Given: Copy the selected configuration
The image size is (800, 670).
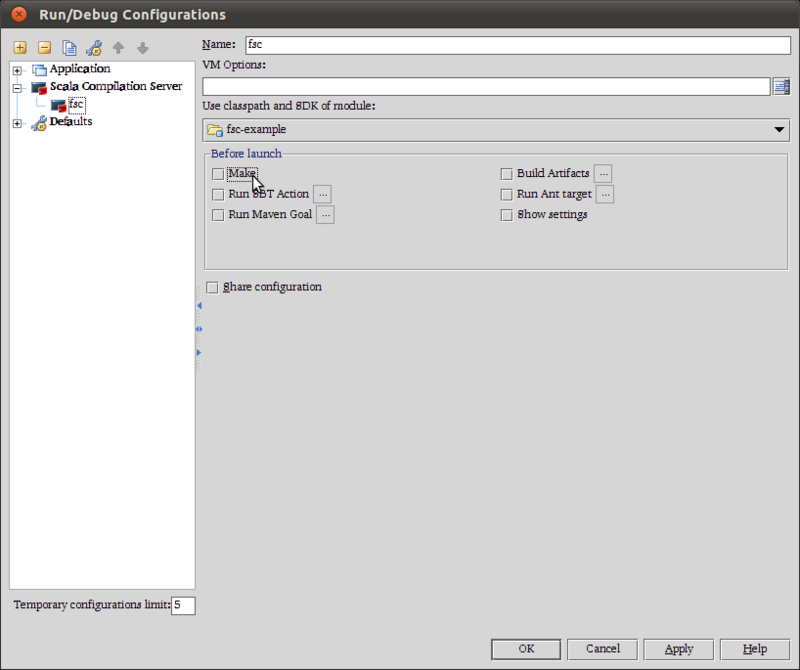Looking at the screenshot, I should click(x=69, y=47).
